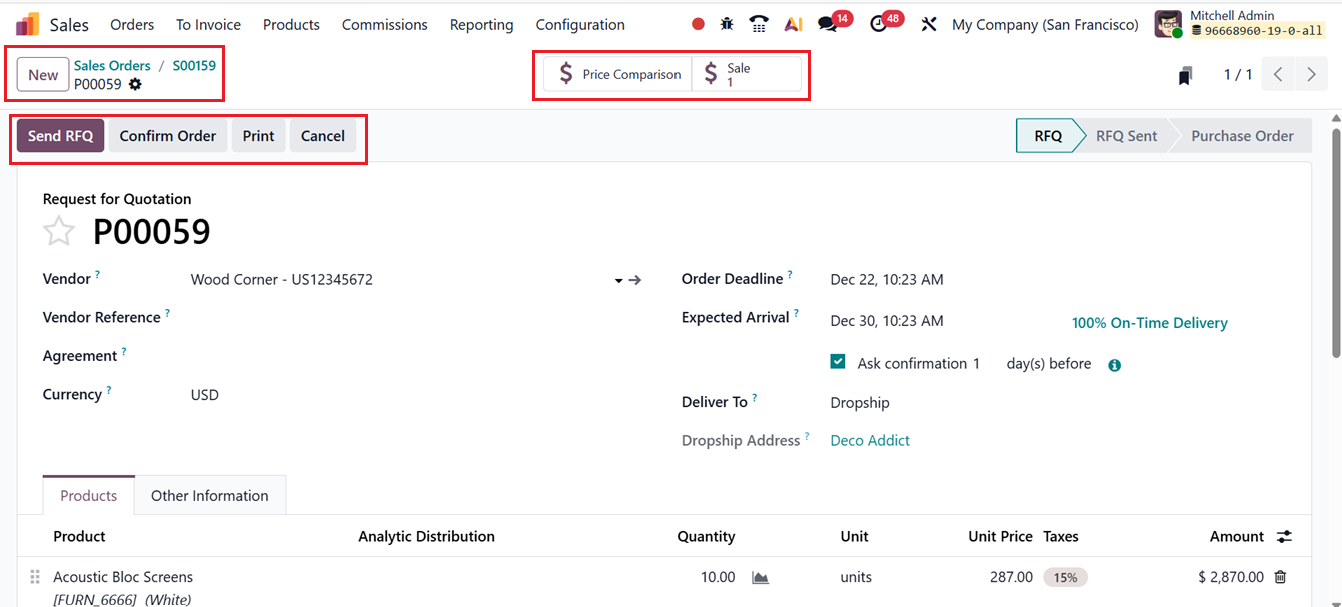The height and width of the screenshot is (607, 1342).
Task: Open the debug bug icon menu
Action: click(727, 24)
